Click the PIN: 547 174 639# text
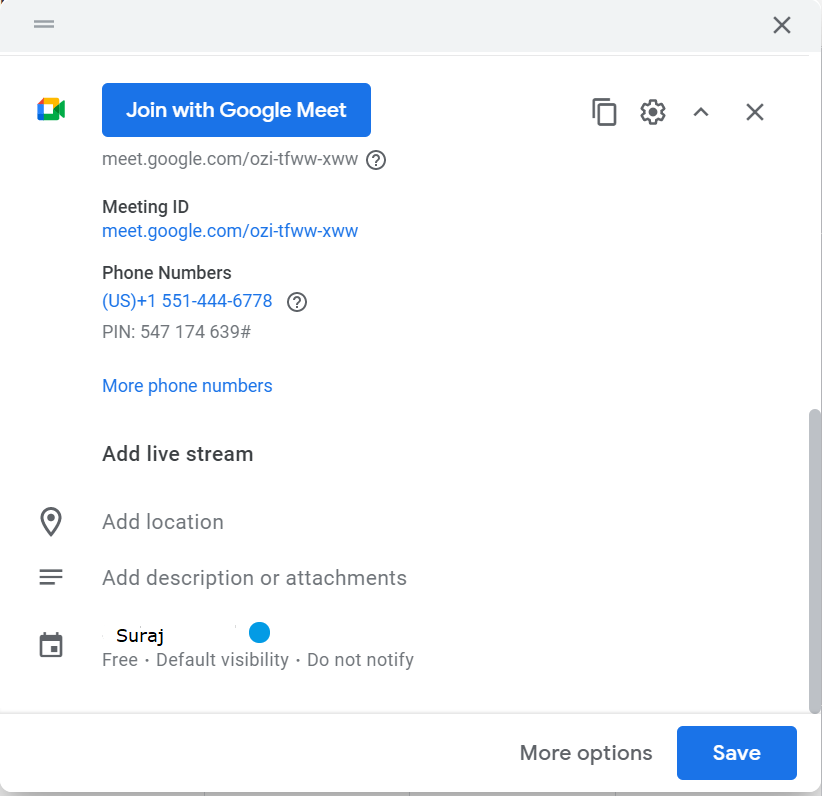The image size is (822, 796). (177, 332)
